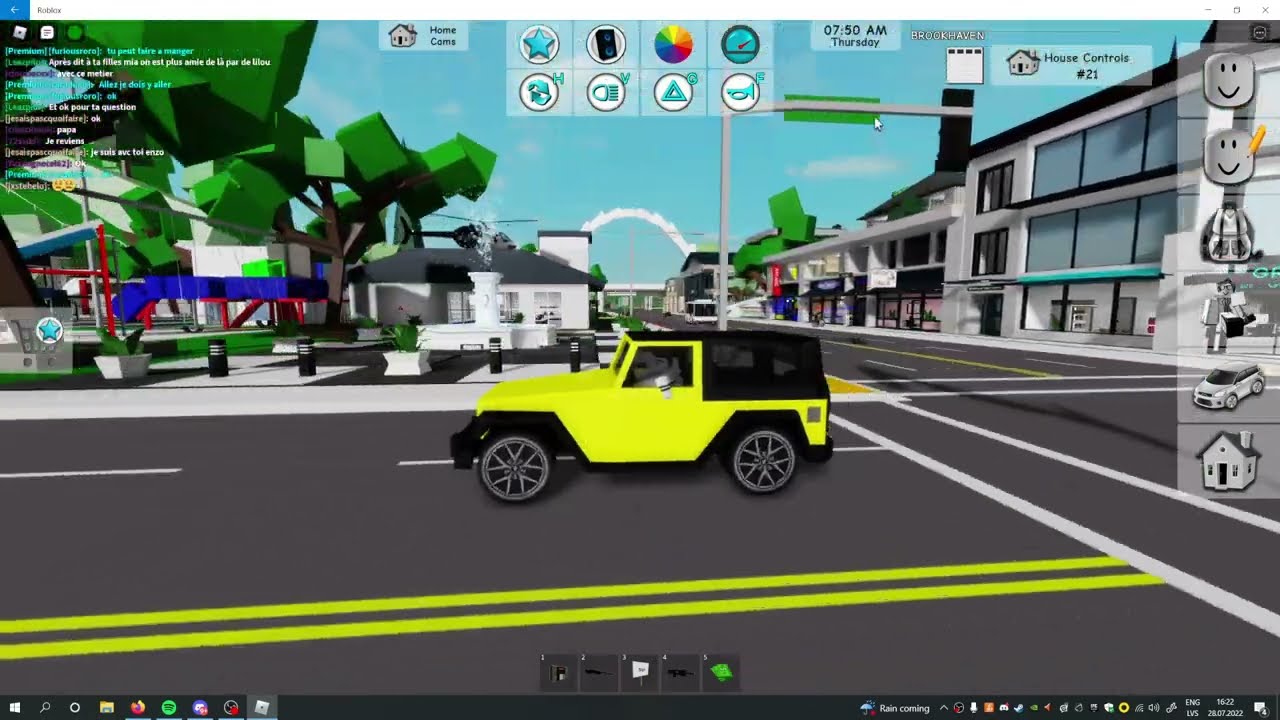Open Spotify from taskbar
1280x720 pixels.
point(169,708)
